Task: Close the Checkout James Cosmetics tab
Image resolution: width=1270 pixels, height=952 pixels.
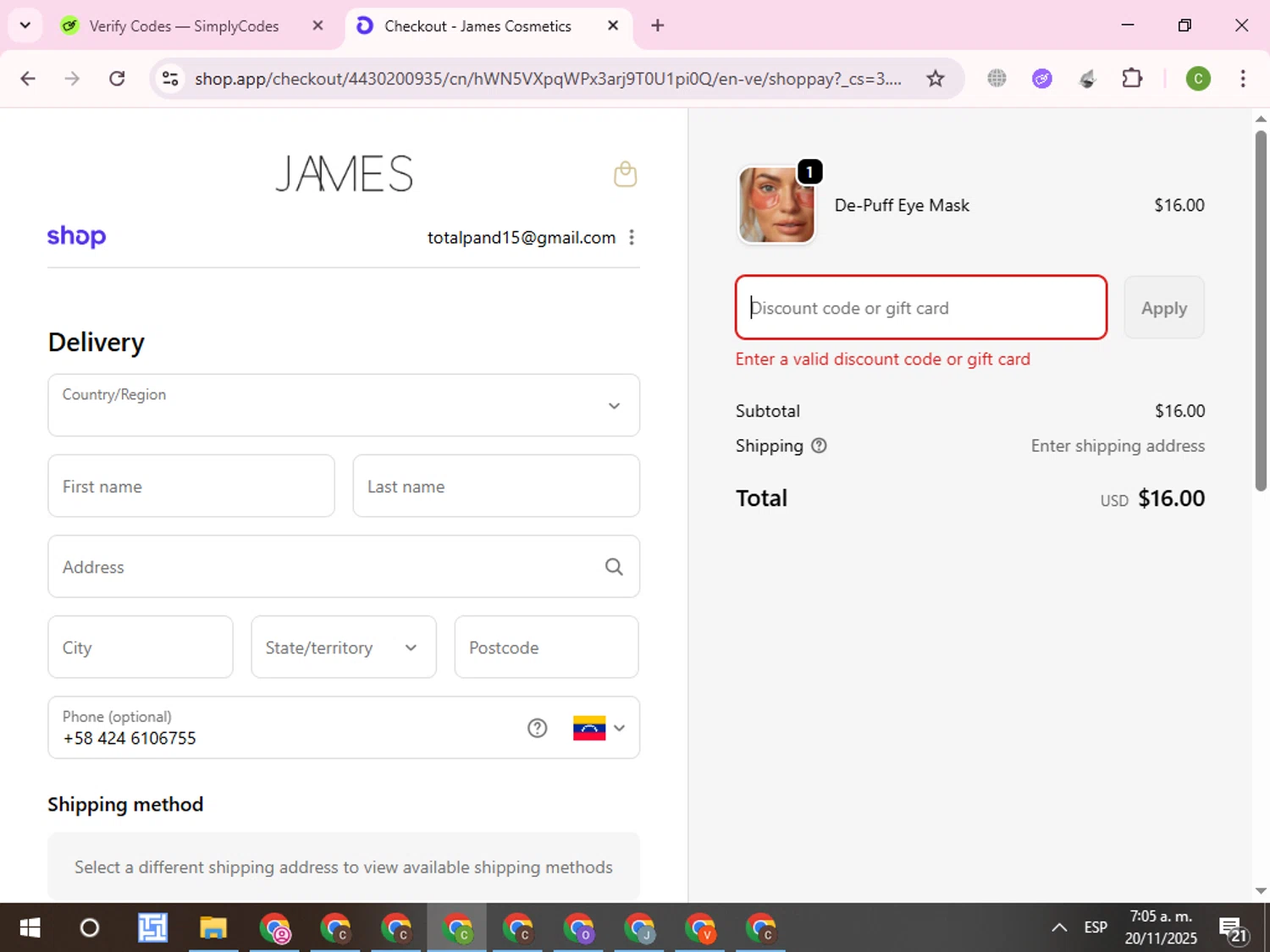Action: tap(613, 25)
